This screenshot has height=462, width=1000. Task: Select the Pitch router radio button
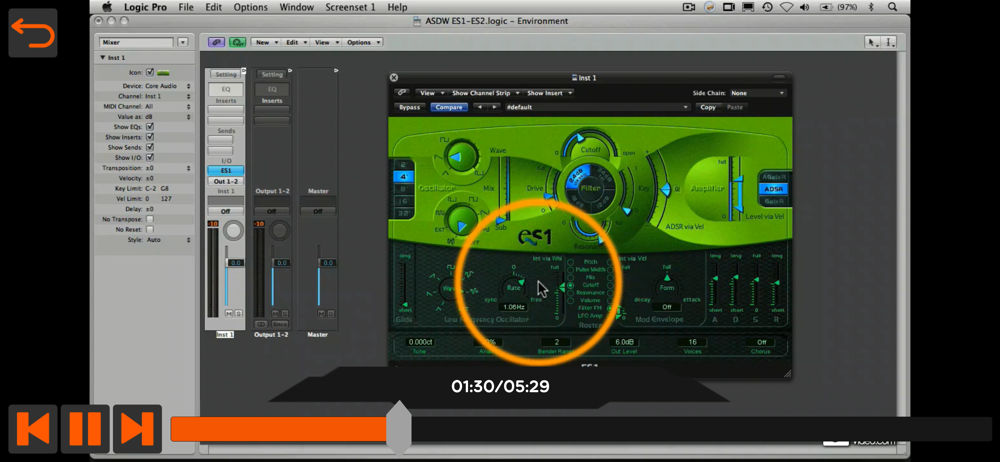[x=571, y=262]
